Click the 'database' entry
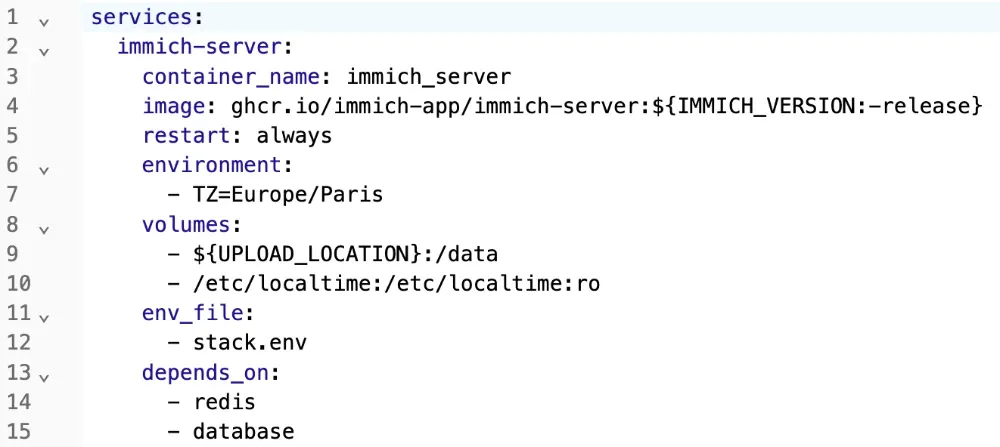Screen dimensions: 1000x447 tap(243, 431)
